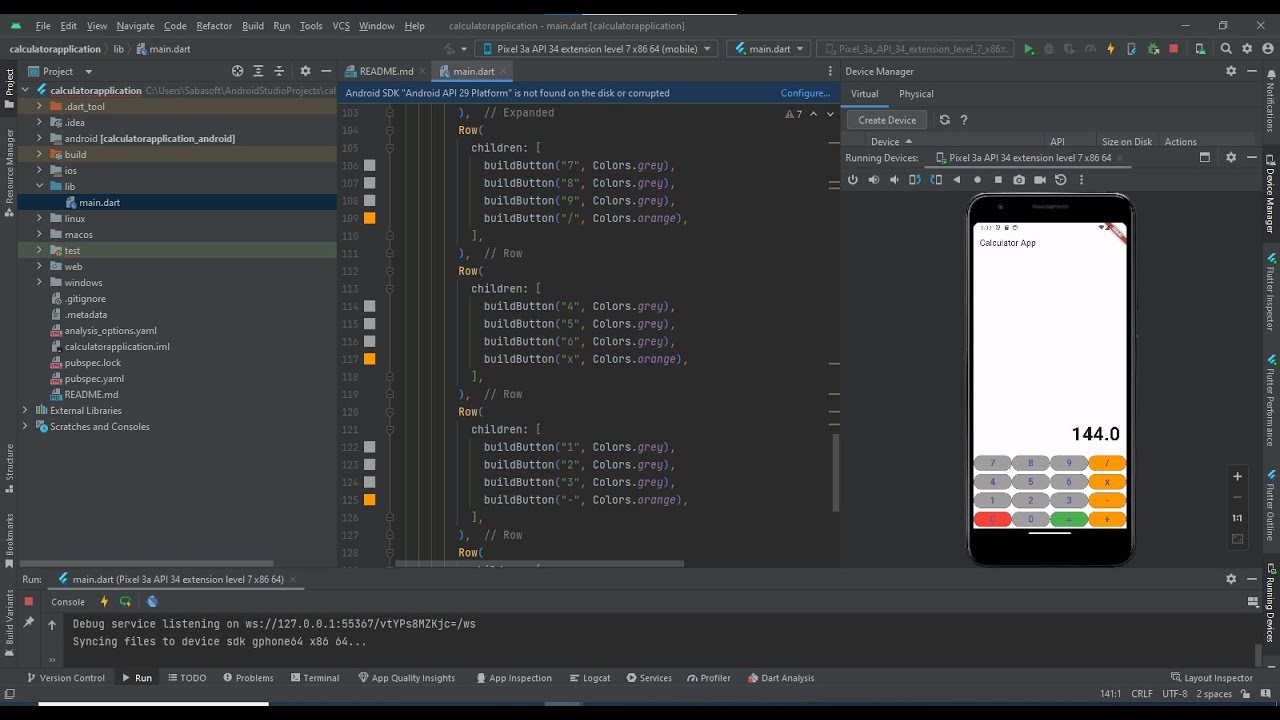This screenshot has width=1280, height=720.
Task: Click the Flutter Hot Reload lightning icon in the main toolbar
Action: (x=1110, y=49)
